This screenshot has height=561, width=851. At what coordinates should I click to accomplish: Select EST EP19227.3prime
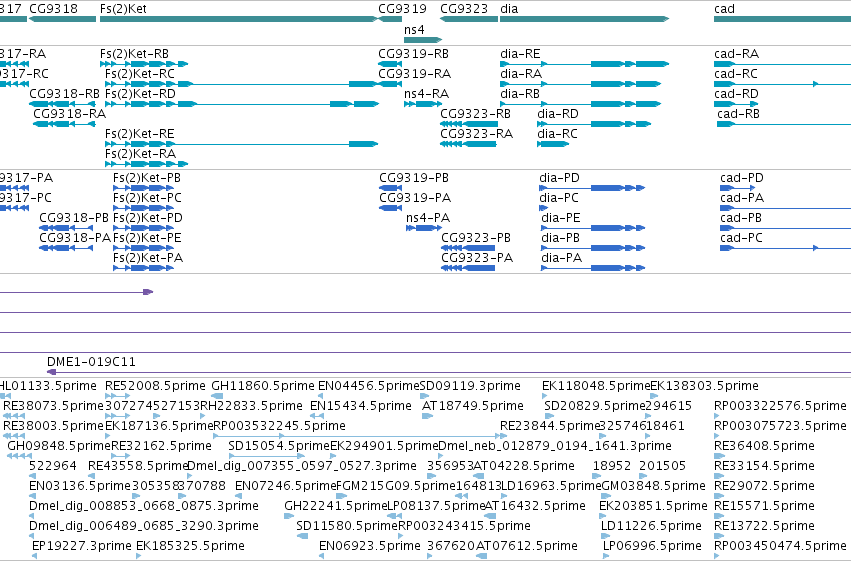pos(81,546)
